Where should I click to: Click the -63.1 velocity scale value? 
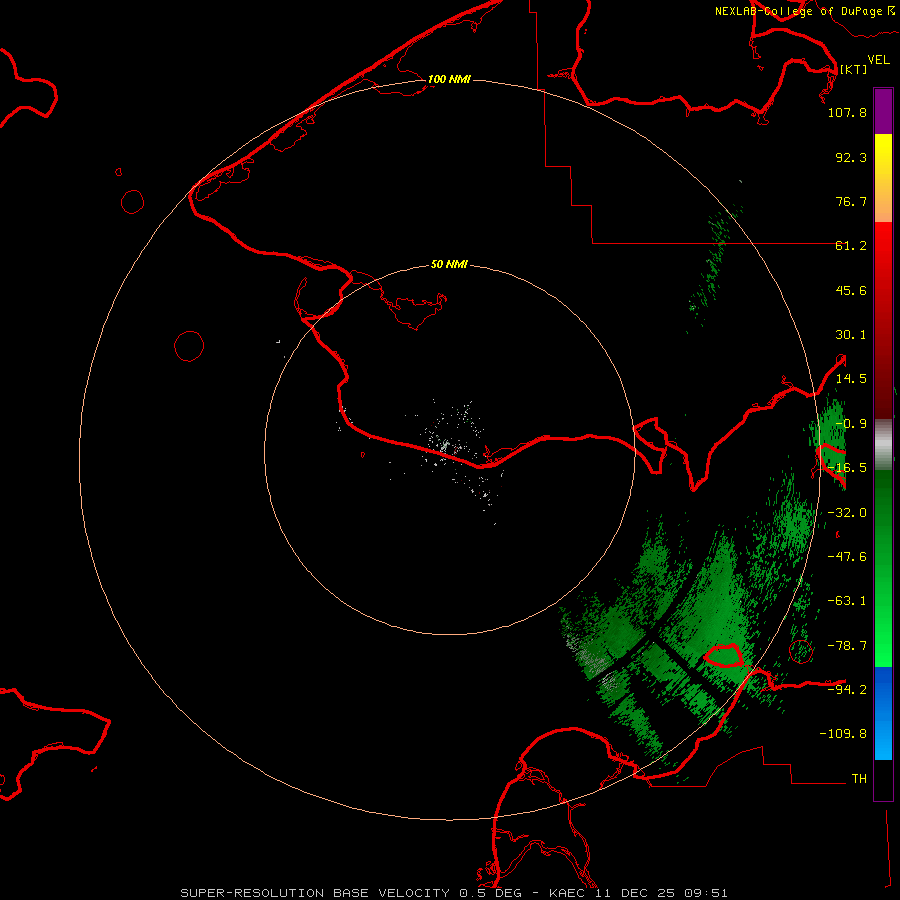847,601
